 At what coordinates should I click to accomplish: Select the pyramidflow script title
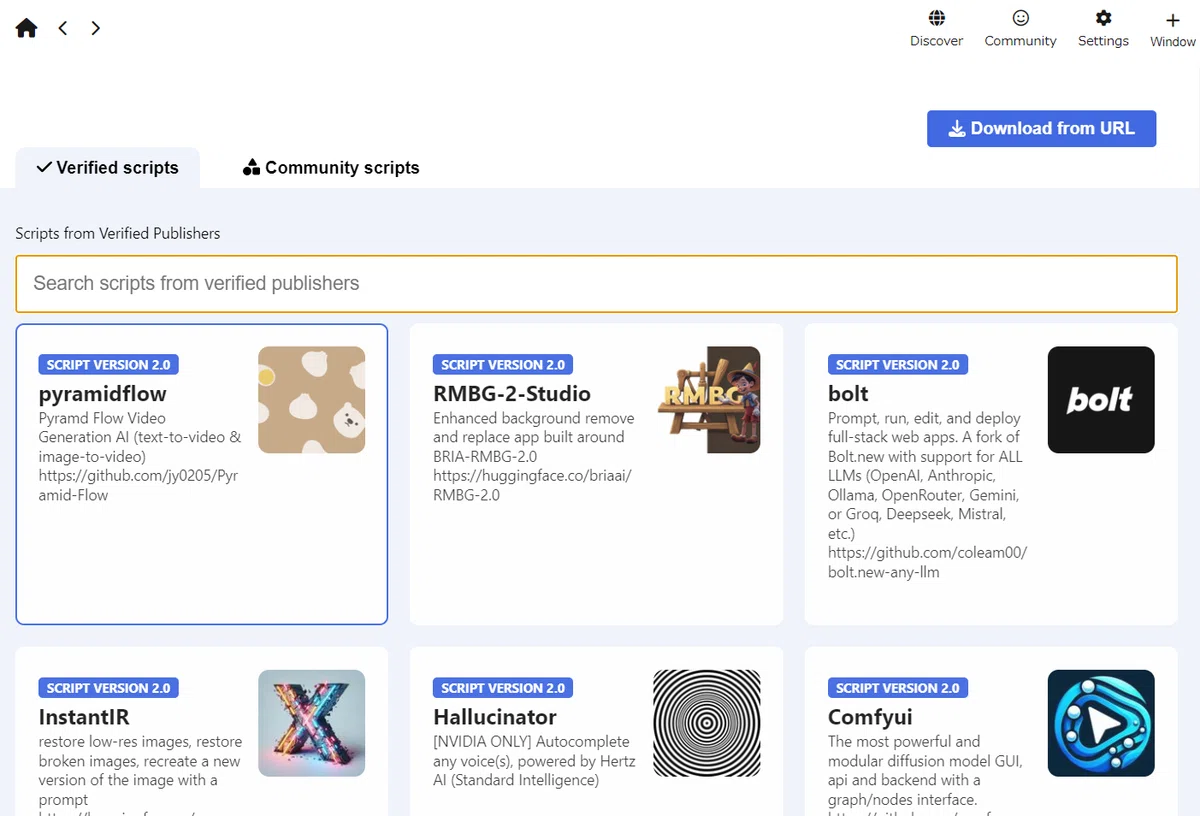tap(102, 394)
